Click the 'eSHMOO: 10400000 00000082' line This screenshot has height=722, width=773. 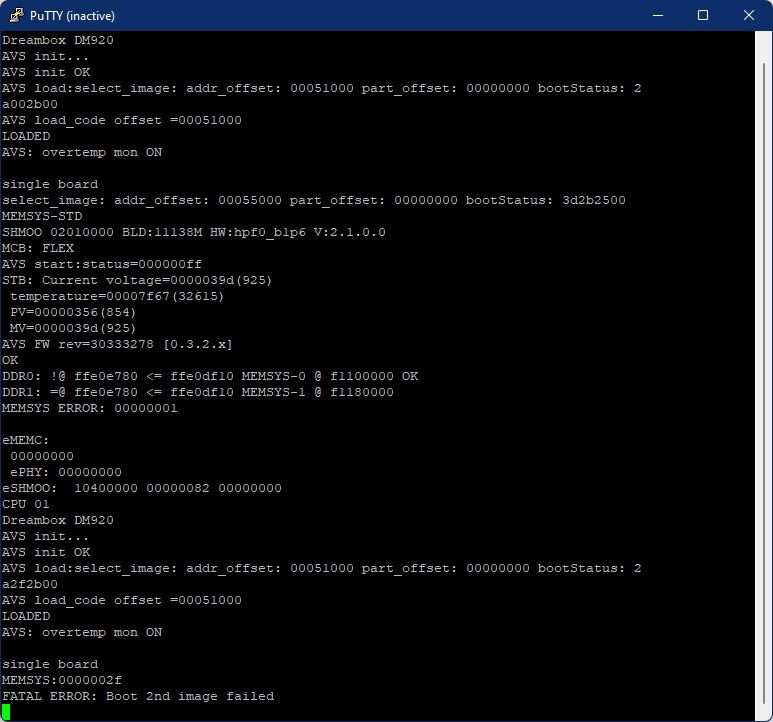point(142,488)
